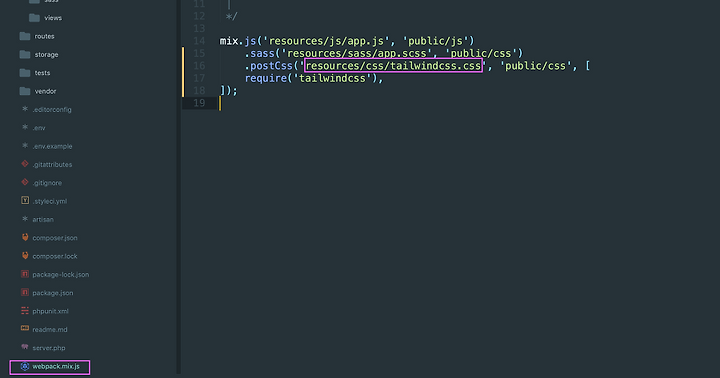The height and width of the screenshot is (378, 720).
Task: Expand the vendor folder
Action: pyautogui.click(x=45, y=91)
